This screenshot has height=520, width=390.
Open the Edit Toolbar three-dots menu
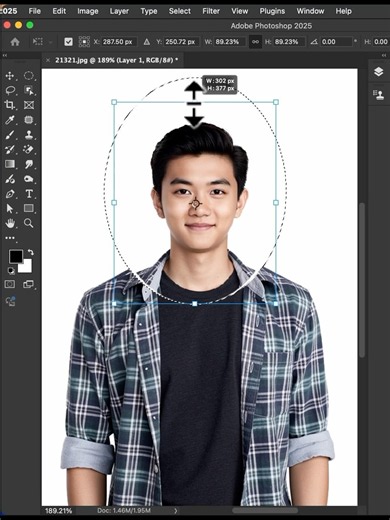(x=10, y=238)
